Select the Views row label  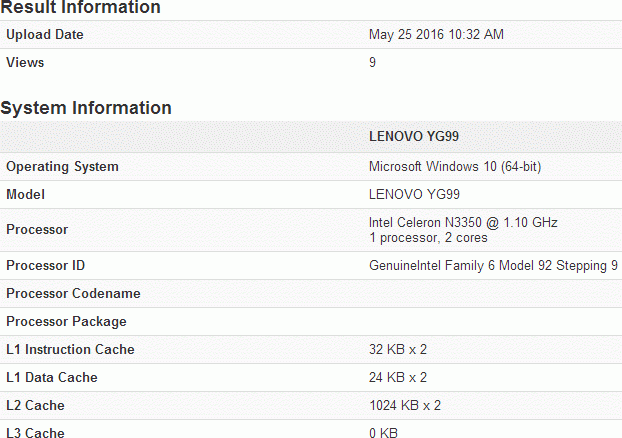coord(25,62)
